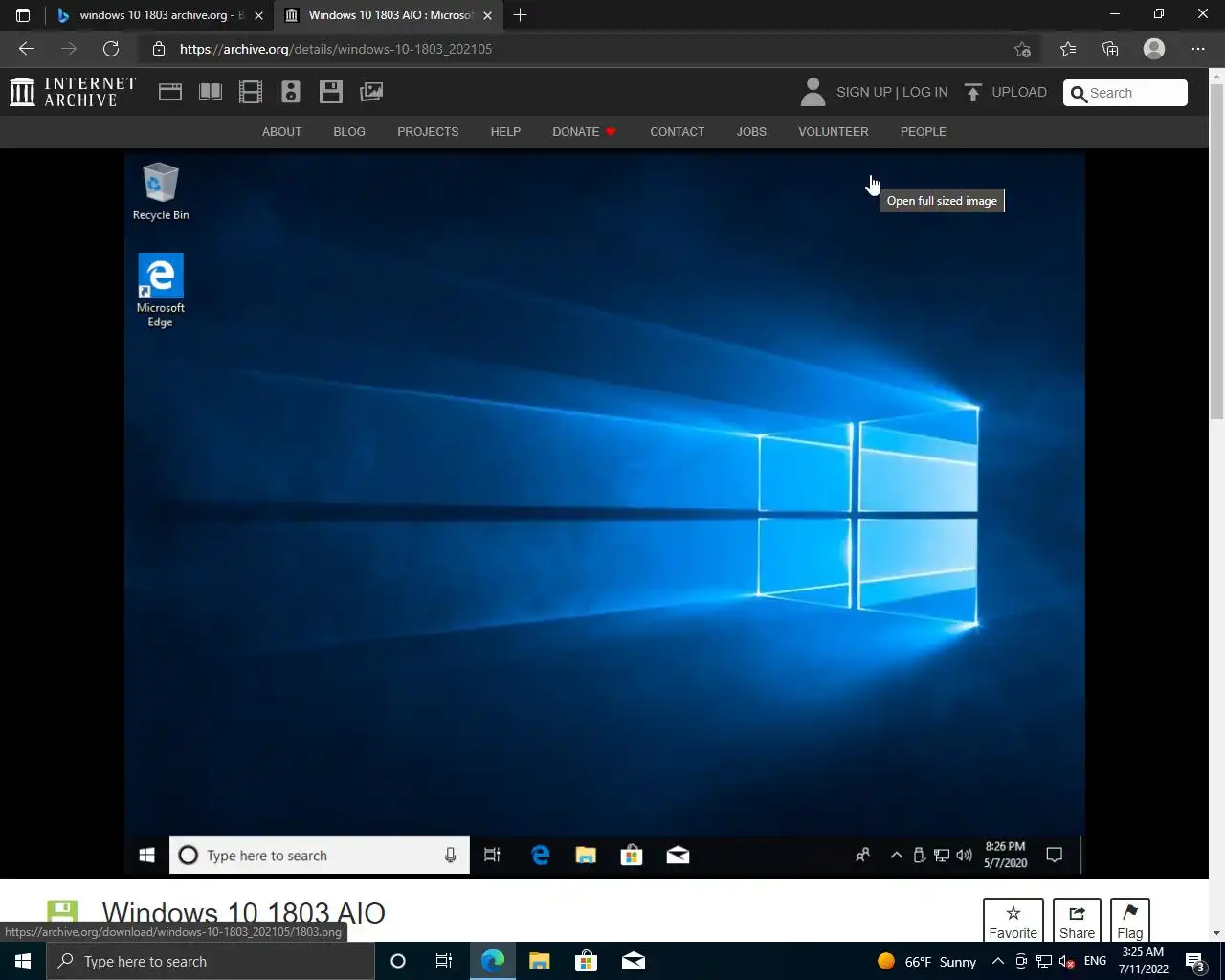Open the tab actions menu icon
This screenshot has width=1225, height=980.
click(23, 15)
